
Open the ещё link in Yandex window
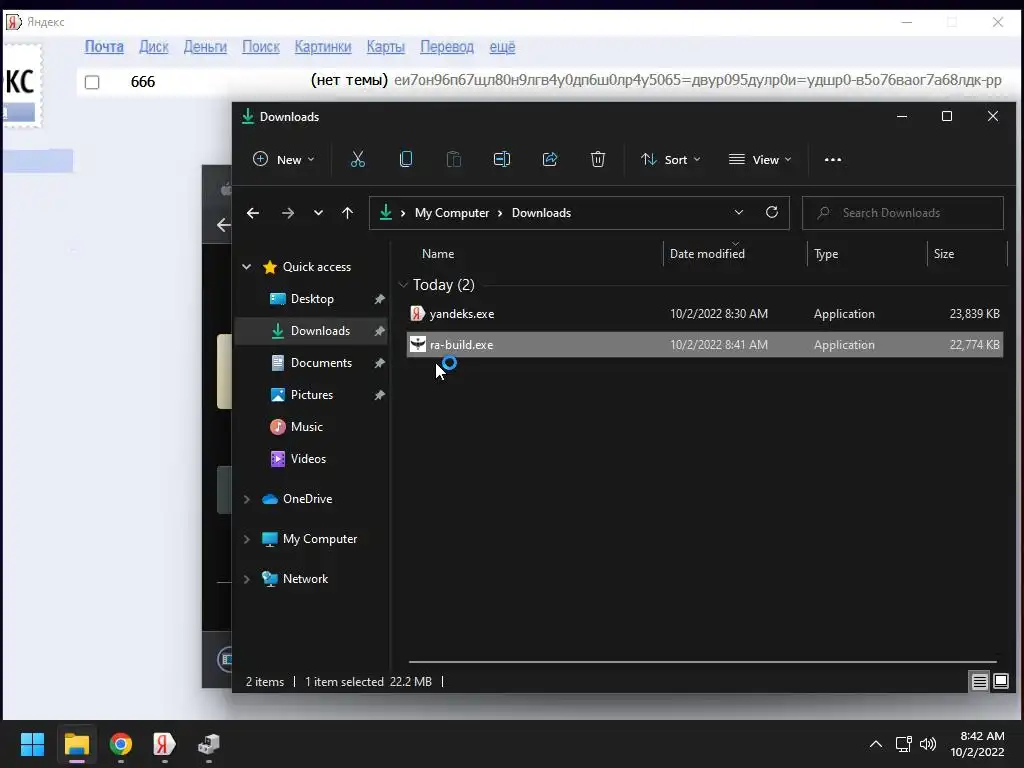tap(502, 47)
